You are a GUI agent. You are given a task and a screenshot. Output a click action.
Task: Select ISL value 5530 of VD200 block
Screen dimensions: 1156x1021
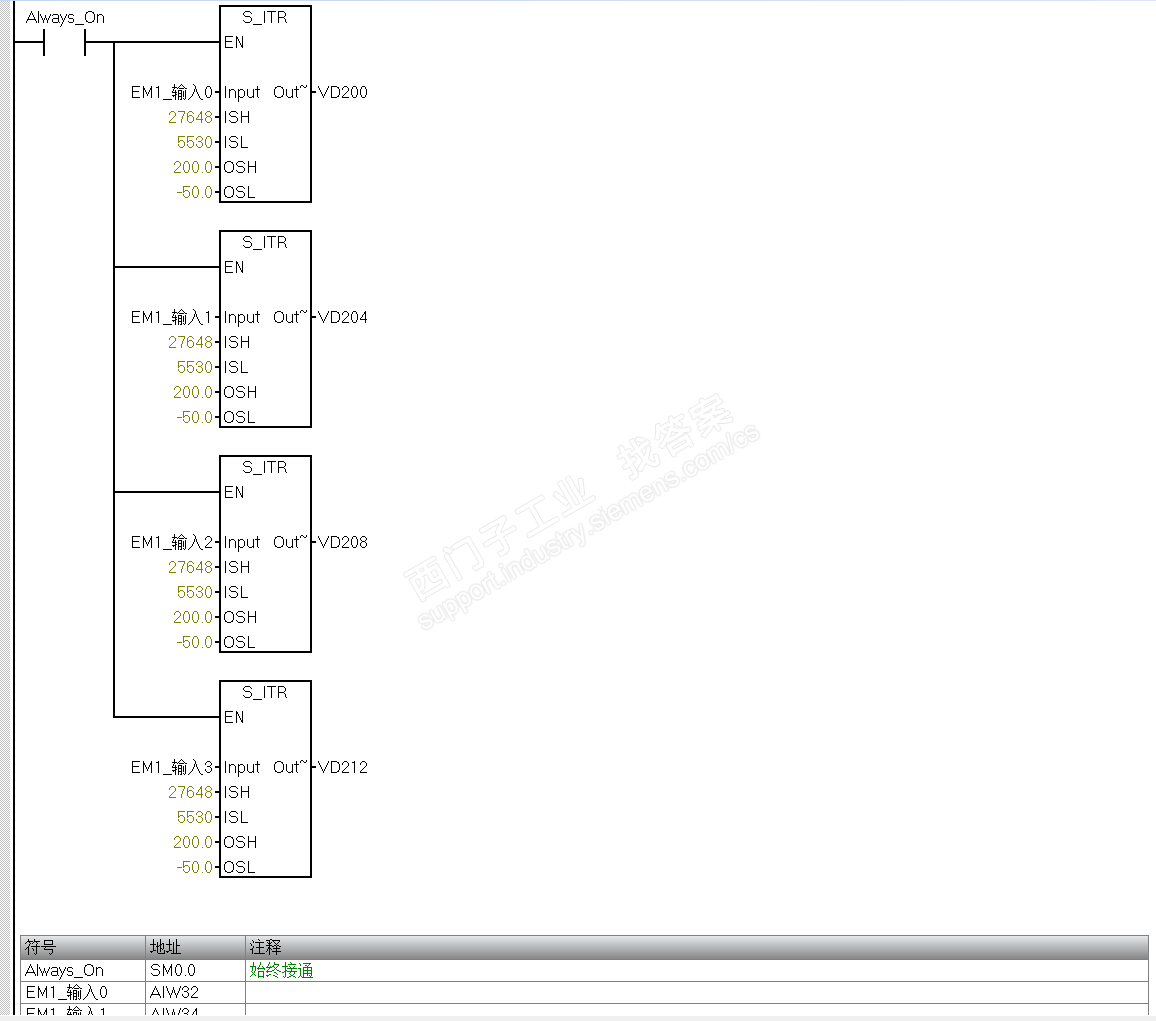(195, 142)
